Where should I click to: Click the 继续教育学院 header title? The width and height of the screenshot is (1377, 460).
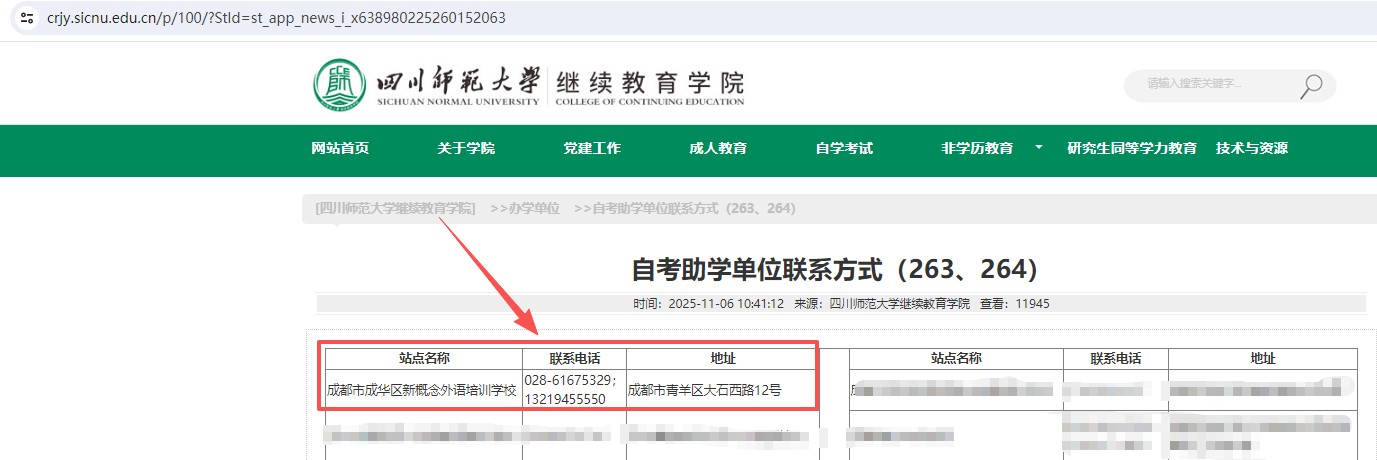click(650, 82)
